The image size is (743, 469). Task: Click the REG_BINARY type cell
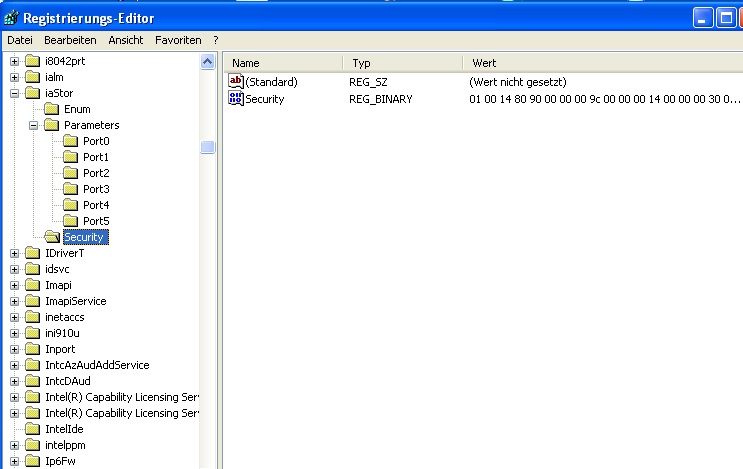pos(381,99)
